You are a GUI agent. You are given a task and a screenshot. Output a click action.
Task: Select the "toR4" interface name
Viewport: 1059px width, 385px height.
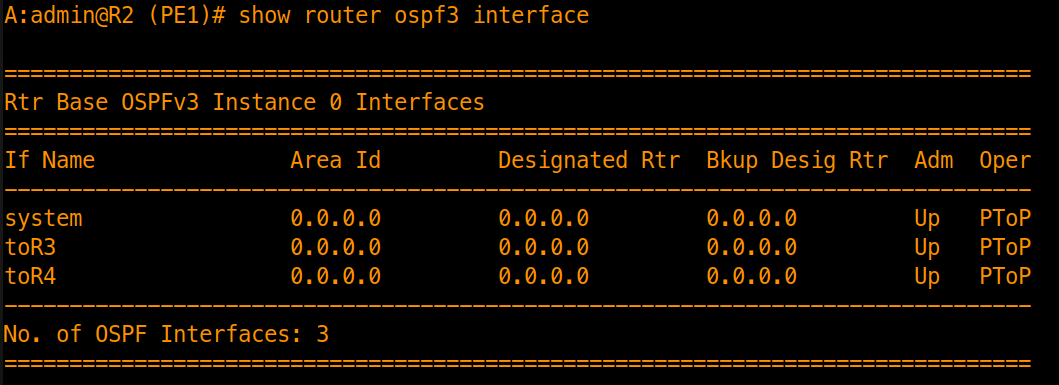tap(30, 277)
